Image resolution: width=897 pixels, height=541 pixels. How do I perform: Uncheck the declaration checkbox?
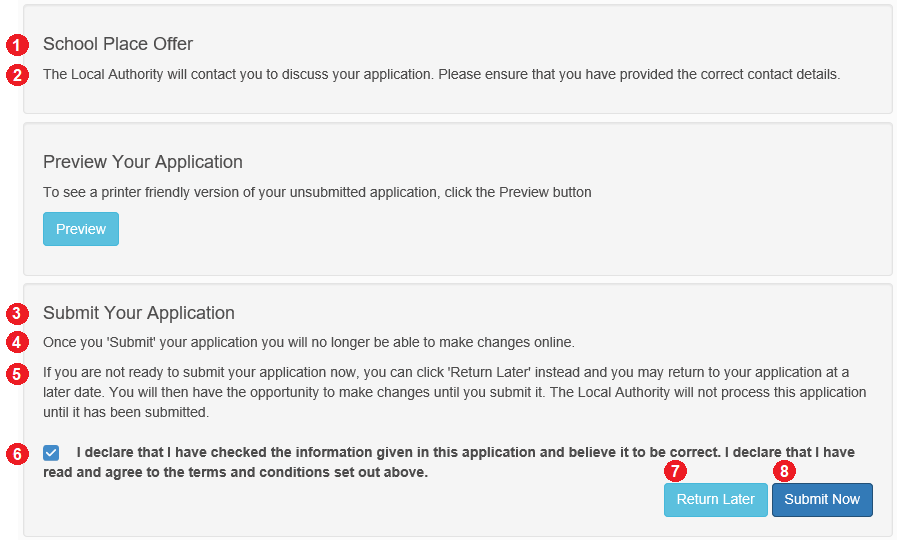[x=51, y=453]
